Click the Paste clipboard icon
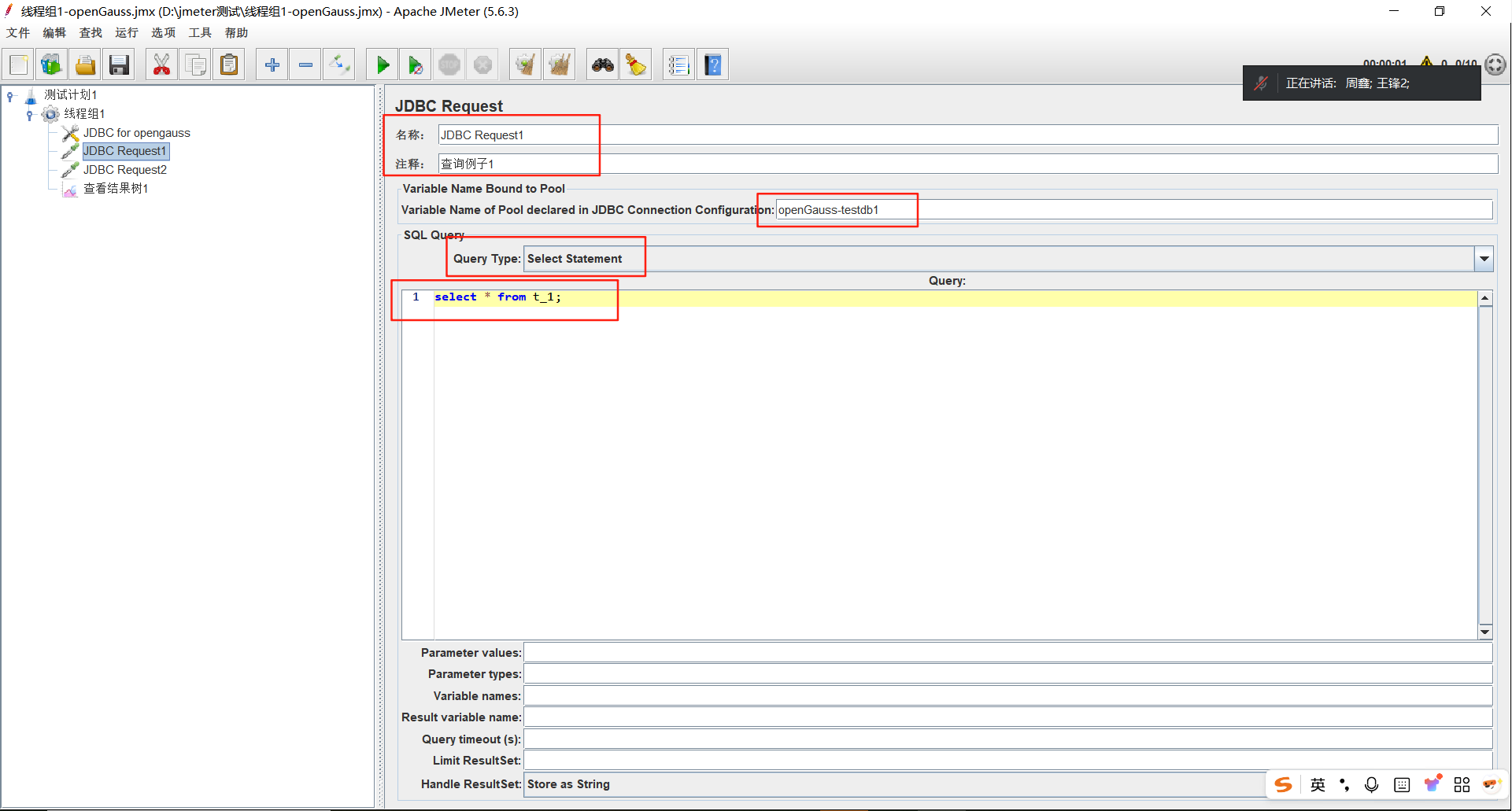The height and width of the screenshot is (811, 1512). (x=229, y=65)
